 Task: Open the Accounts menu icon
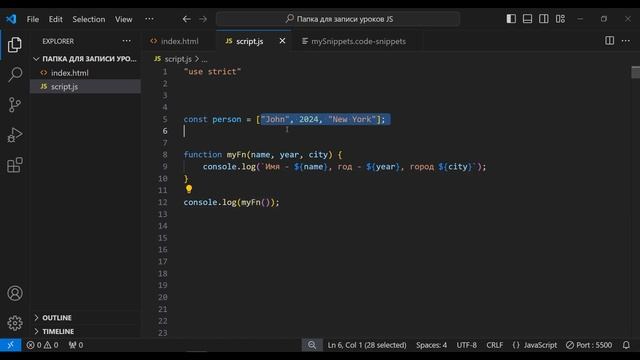coord(15,293)
